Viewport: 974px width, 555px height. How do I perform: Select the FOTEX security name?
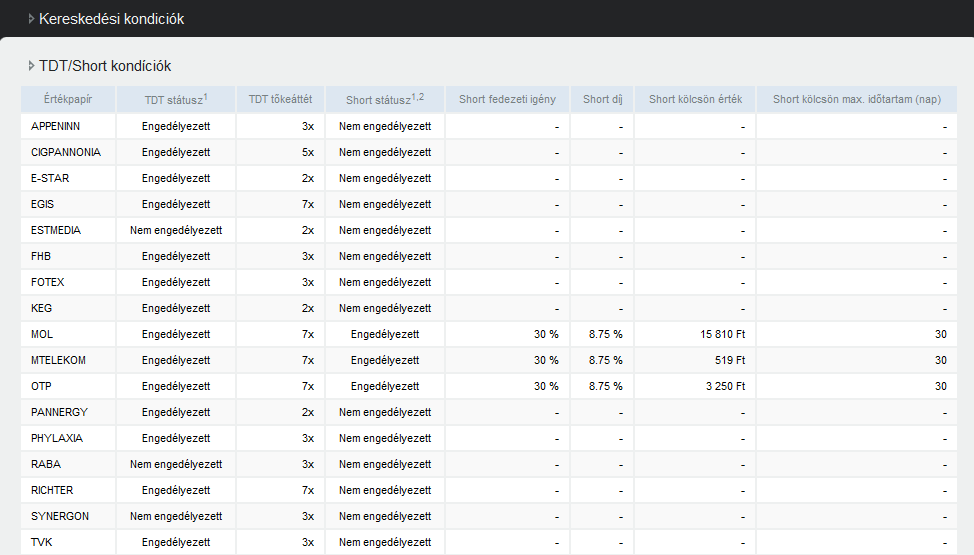click(48, 283)
